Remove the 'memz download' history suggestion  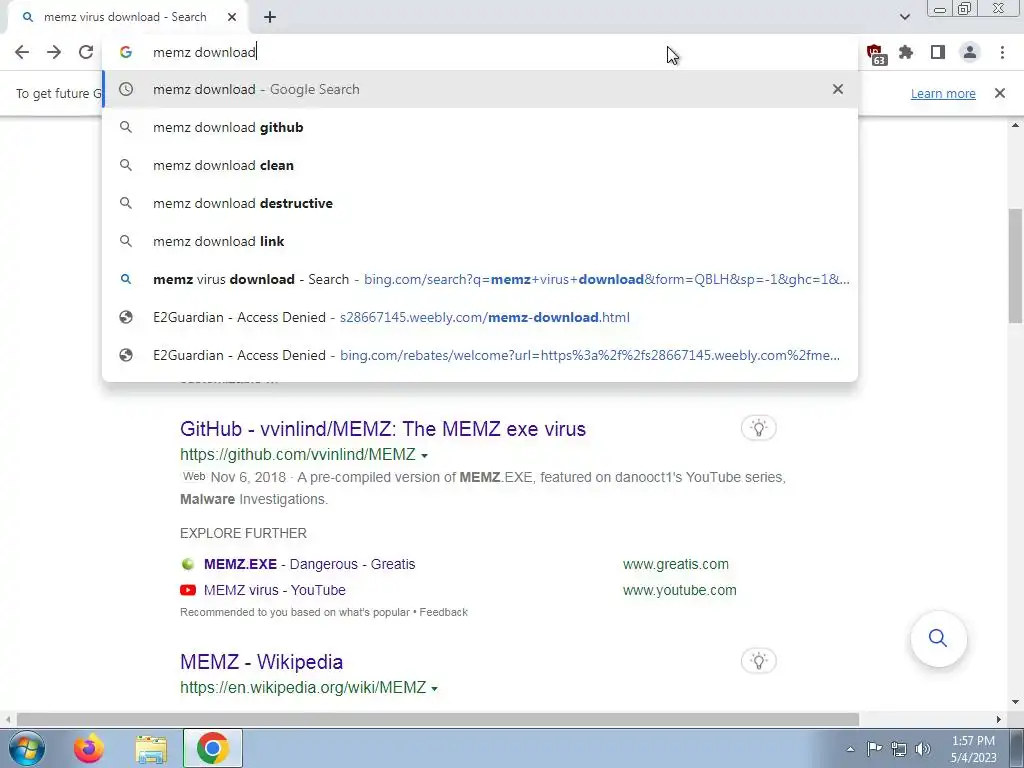click(x=838, y=89)
